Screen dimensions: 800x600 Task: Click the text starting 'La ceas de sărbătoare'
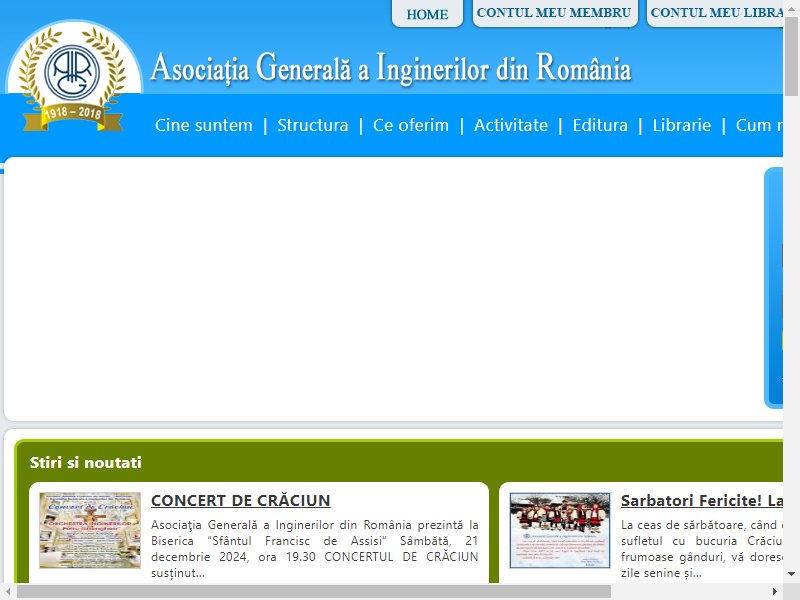point(702,548)
